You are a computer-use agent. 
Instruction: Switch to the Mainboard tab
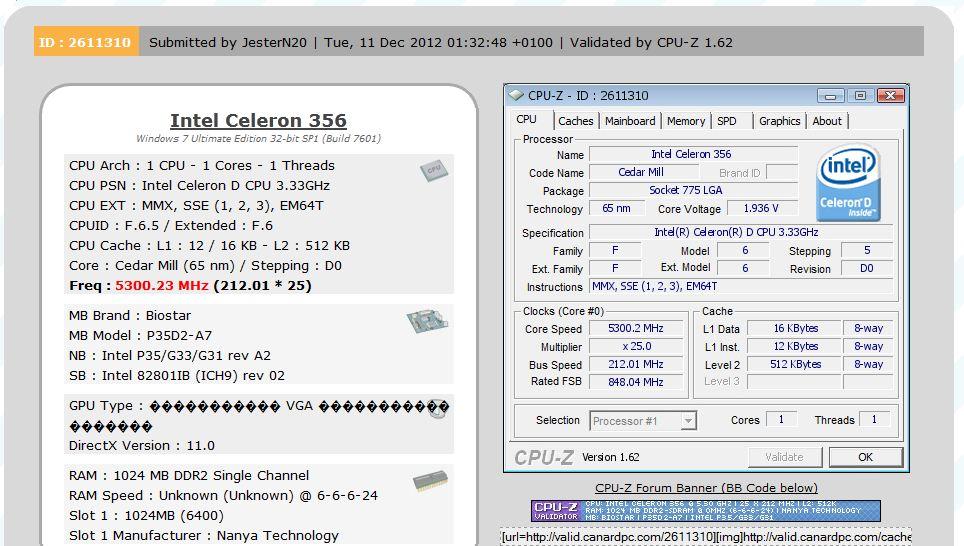point(630,121)
